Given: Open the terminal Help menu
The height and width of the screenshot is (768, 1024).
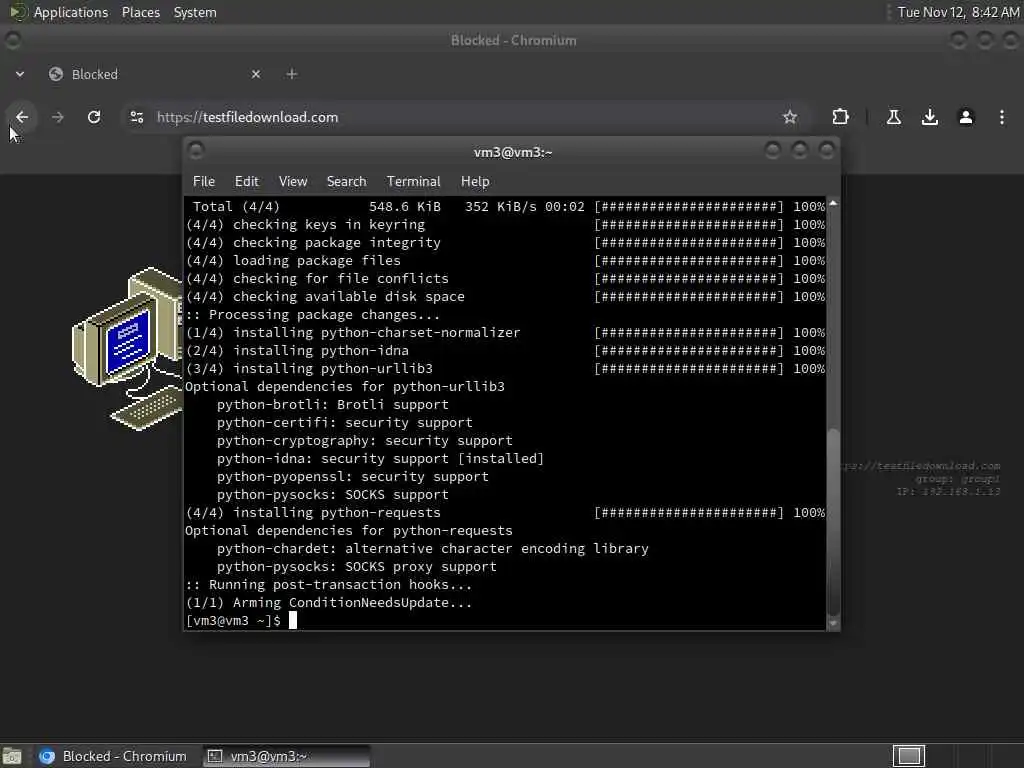Looking at the screenshot, I should 475,182.
